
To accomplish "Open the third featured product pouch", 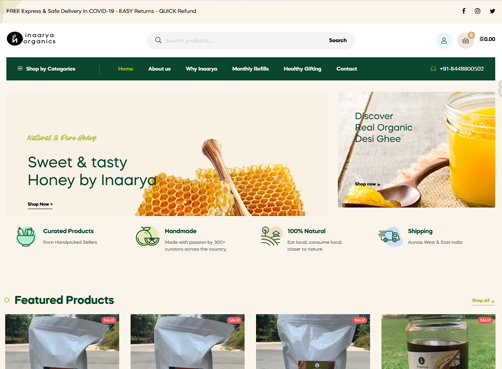I will click(313, 341).
